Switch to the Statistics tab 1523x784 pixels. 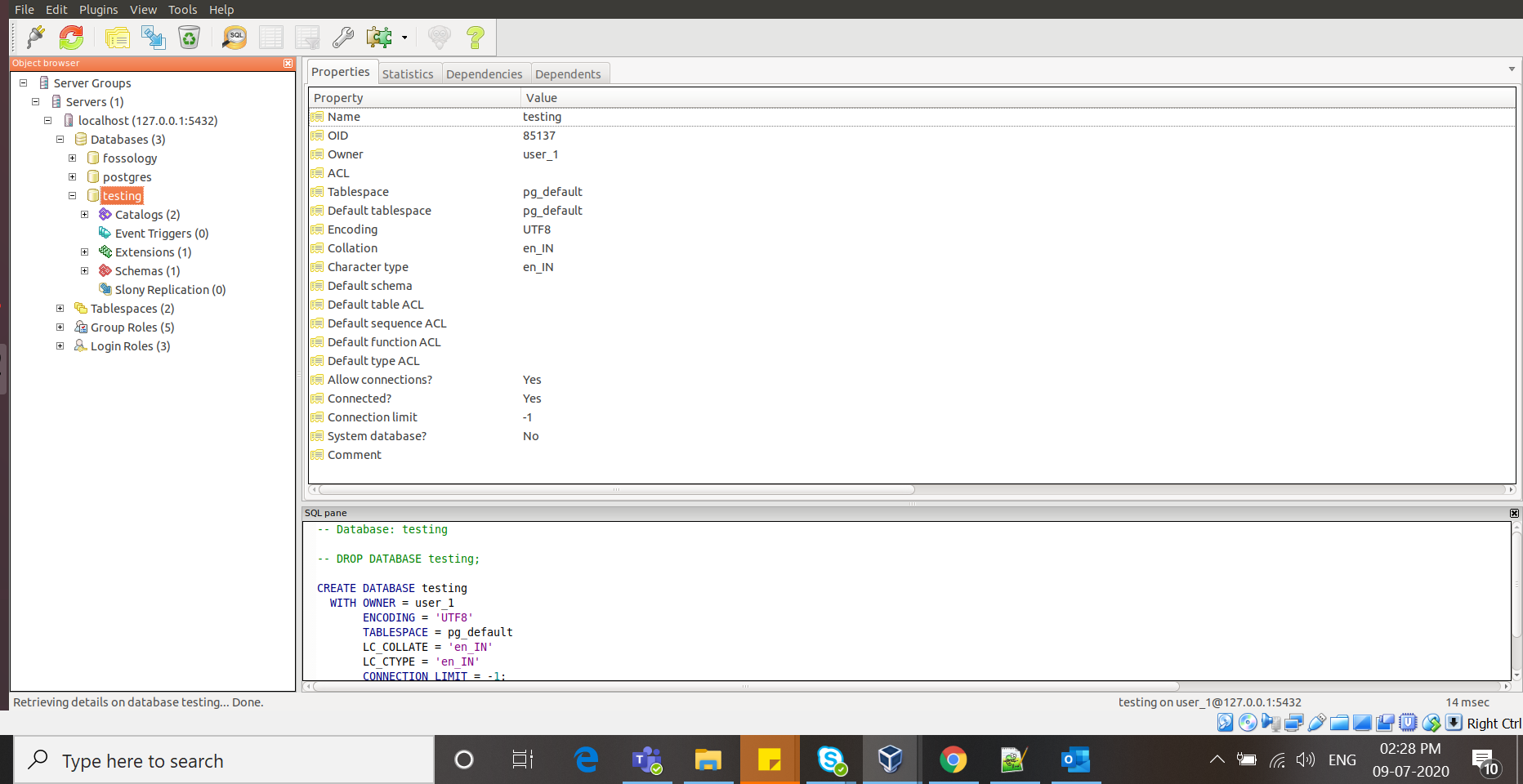tap(409, 73)
